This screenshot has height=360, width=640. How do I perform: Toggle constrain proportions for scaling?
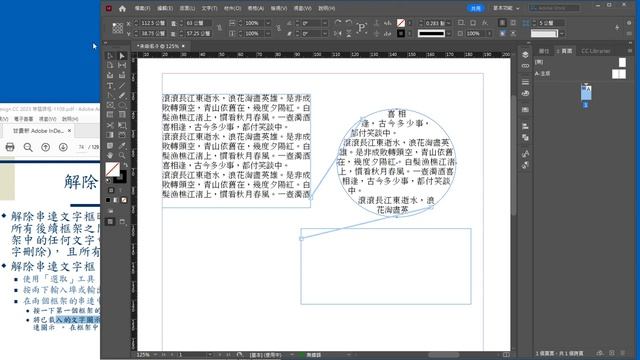point(279,28)
